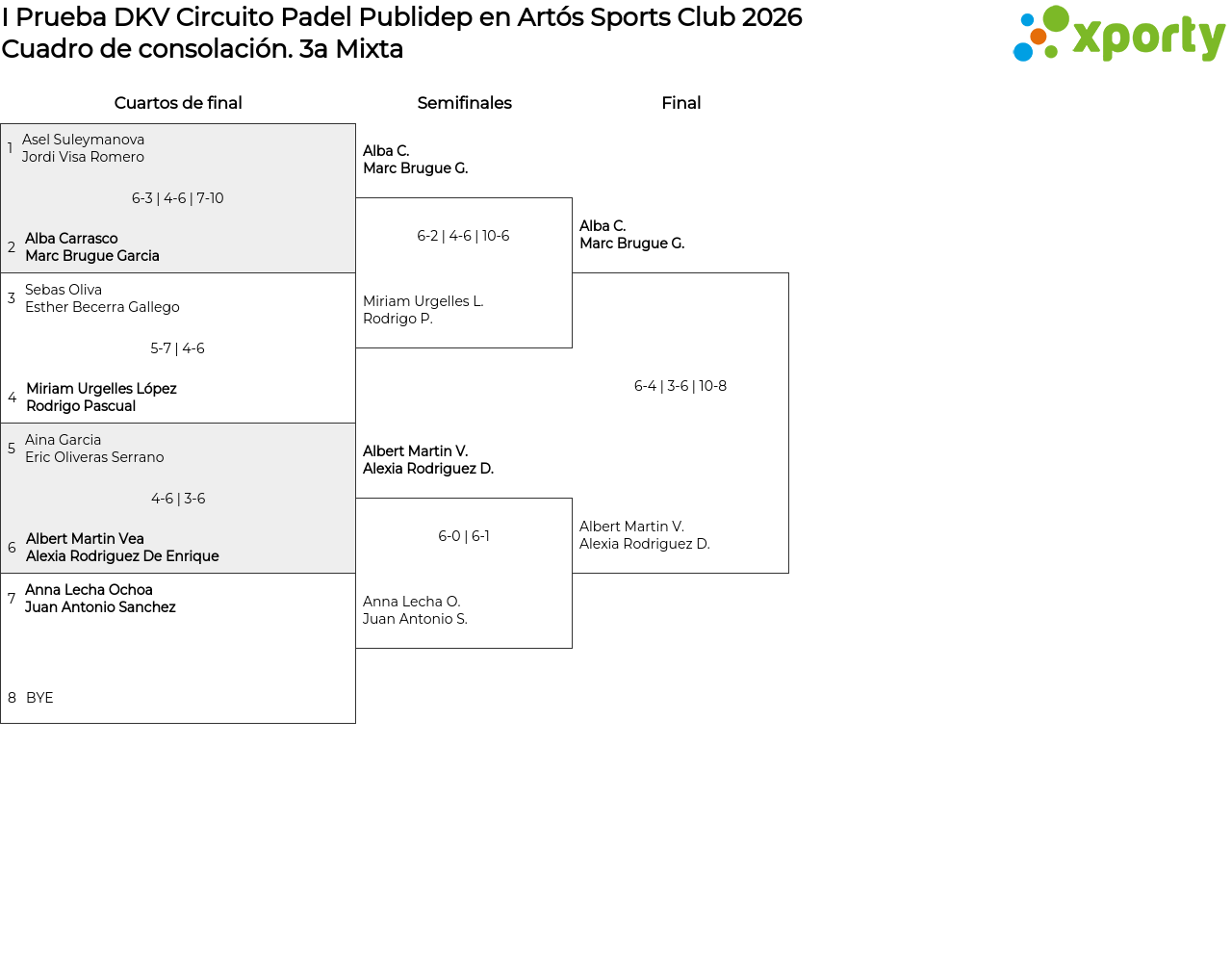Open team Anna Lecha Ochoa / Juan Antonio Sanchez

point(100,599)
